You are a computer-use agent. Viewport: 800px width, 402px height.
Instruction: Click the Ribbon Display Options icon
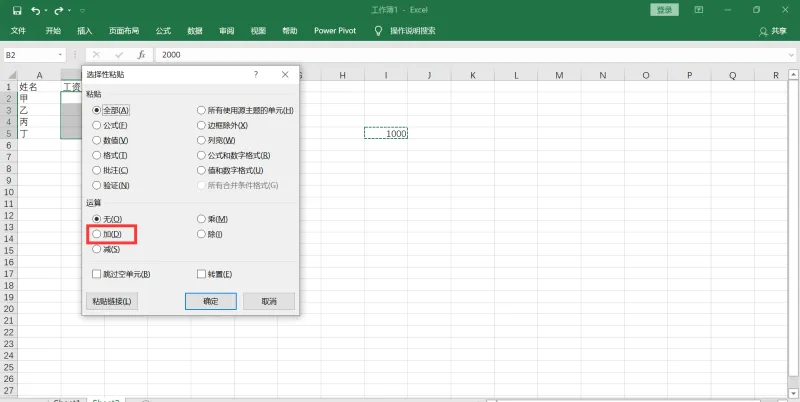tap(698, 10)
